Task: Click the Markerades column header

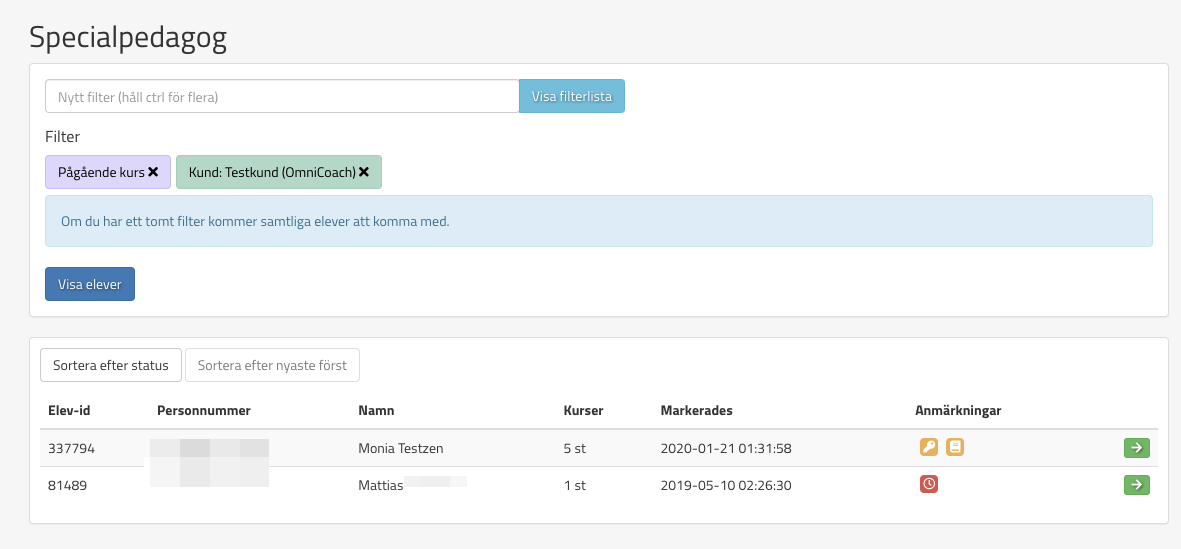Action: click(696, 410)
